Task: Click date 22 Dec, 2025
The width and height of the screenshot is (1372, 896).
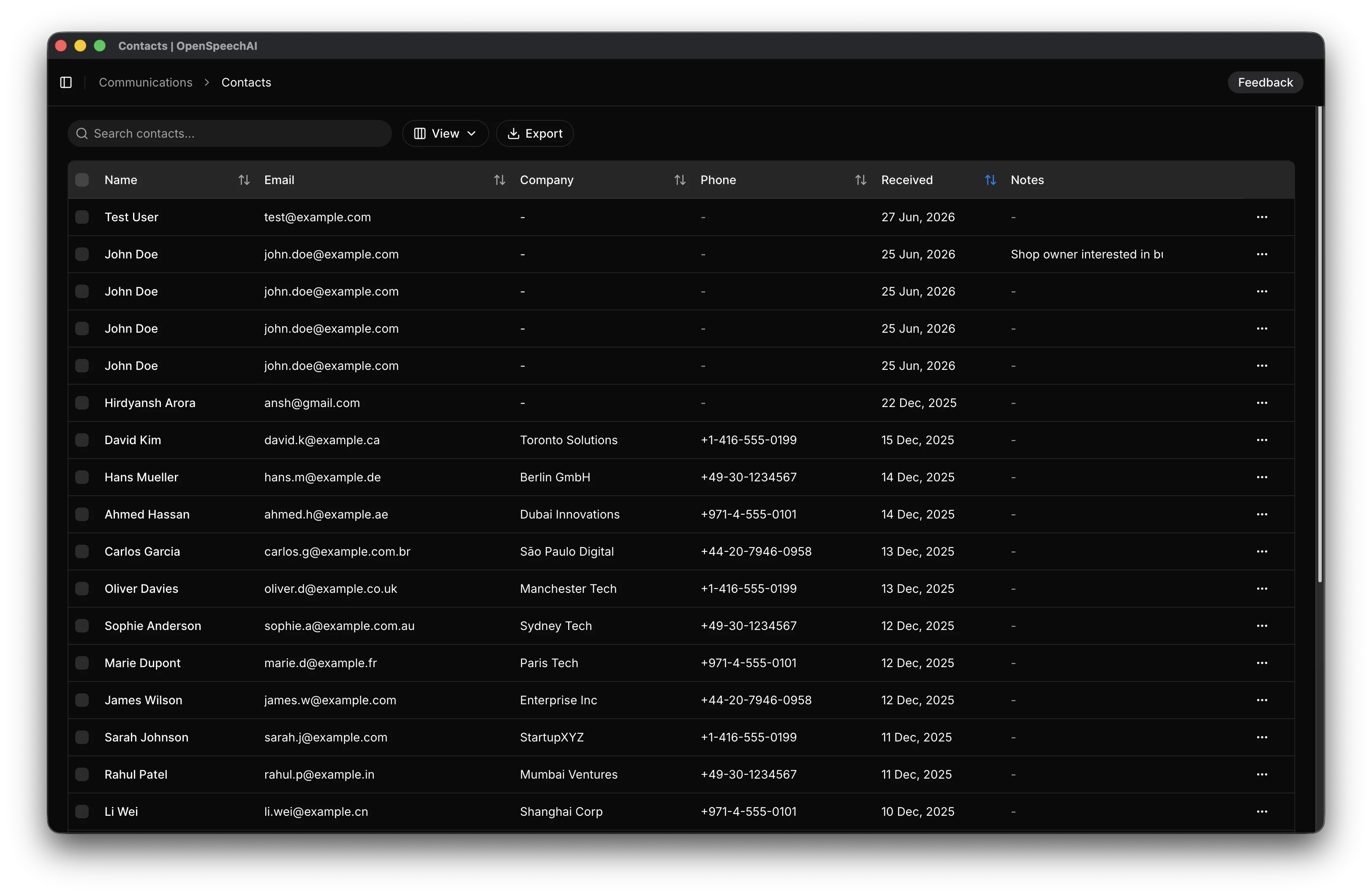Action: tap(918, 403)
